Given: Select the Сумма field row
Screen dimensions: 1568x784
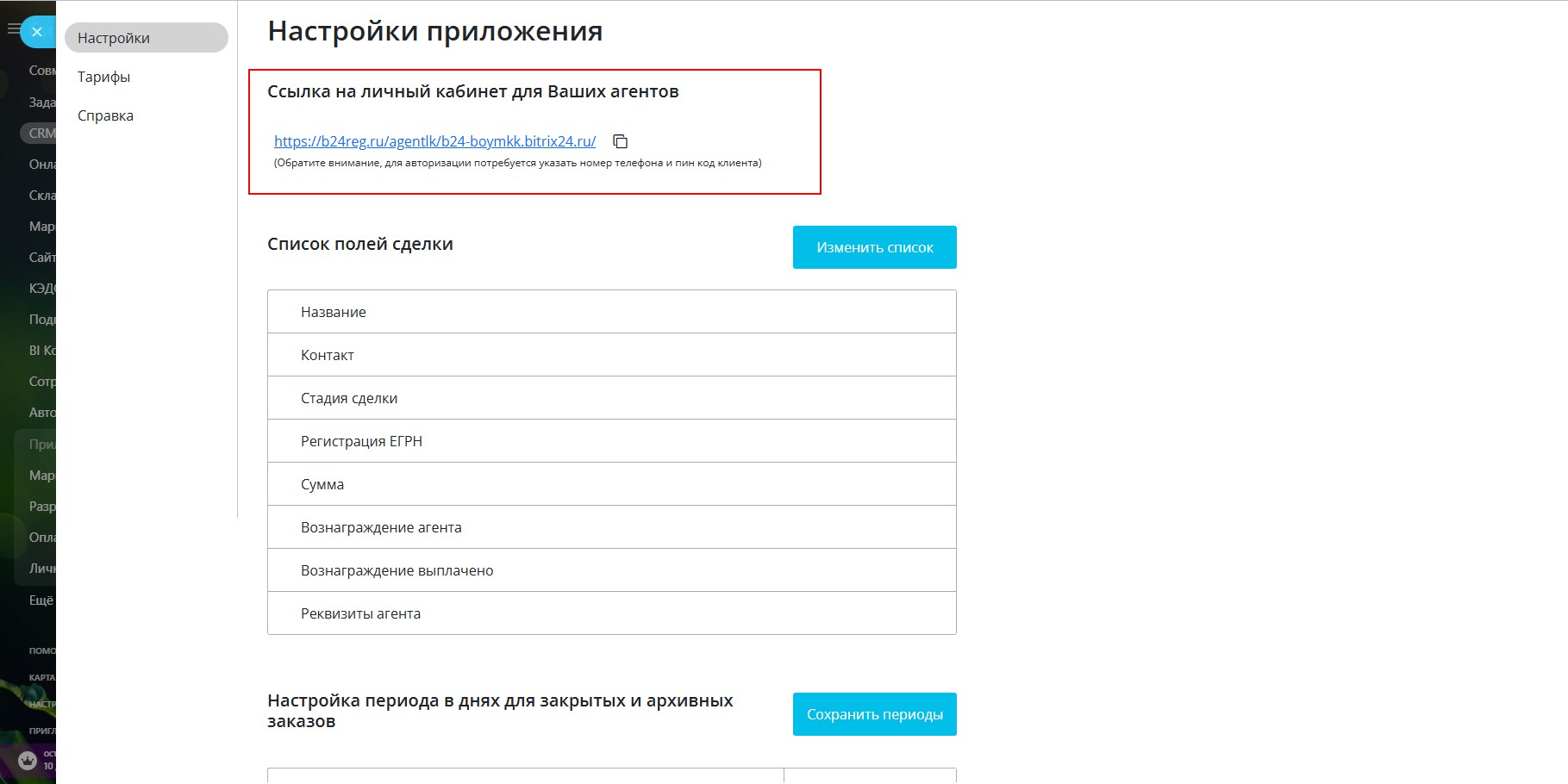Looking at the screenshot, I should tap(612, 484).
